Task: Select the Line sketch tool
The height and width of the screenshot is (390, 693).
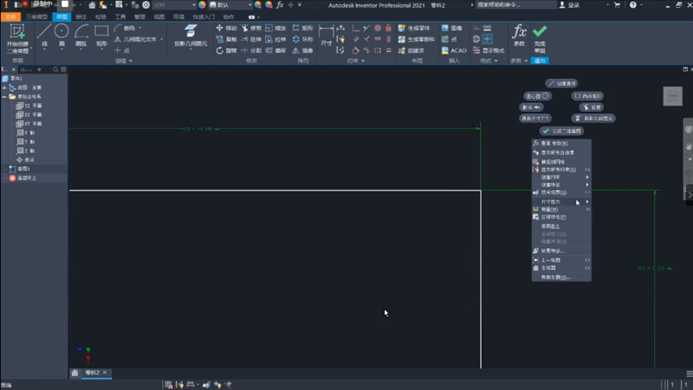Action: 44,36
